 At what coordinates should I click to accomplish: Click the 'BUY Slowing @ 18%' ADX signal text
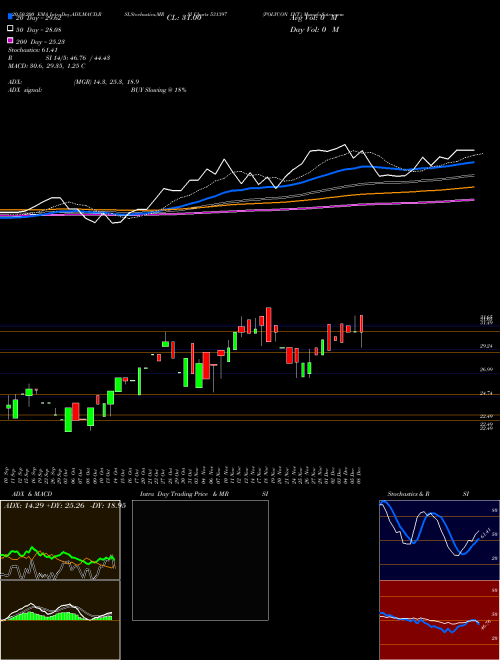click(158, 90)
